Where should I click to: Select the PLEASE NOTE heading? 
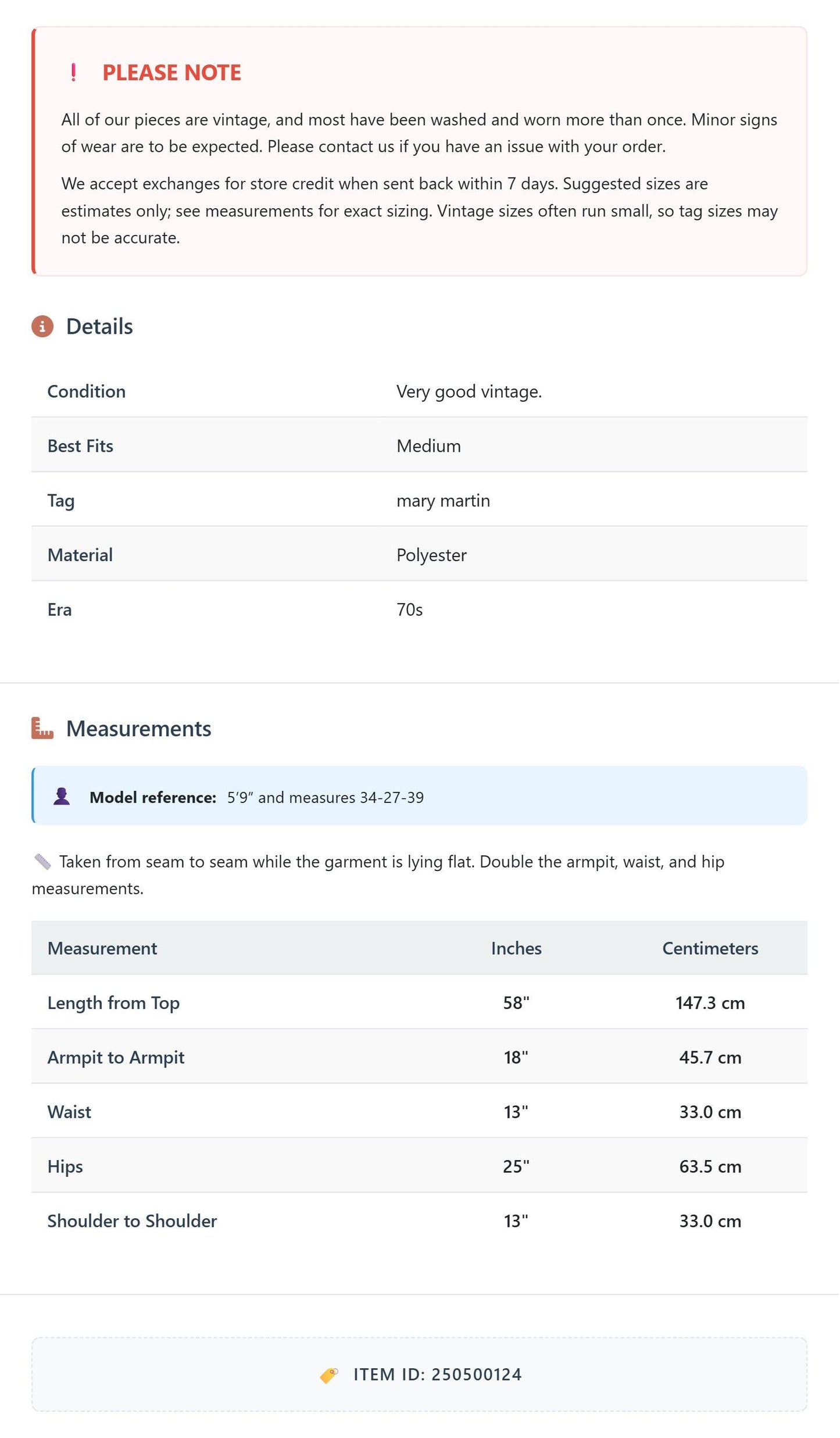pos(171,73)
